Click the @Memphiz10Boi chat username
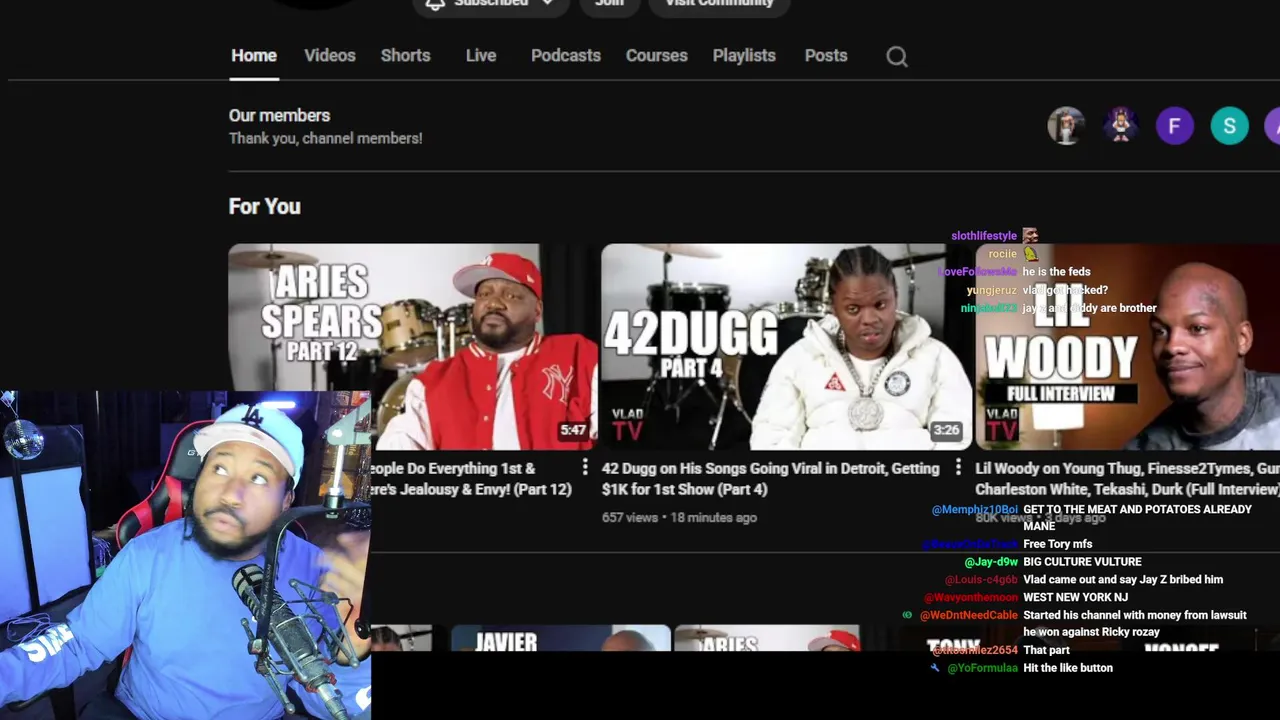This screenshot has width=1280, height=720. 975,510
